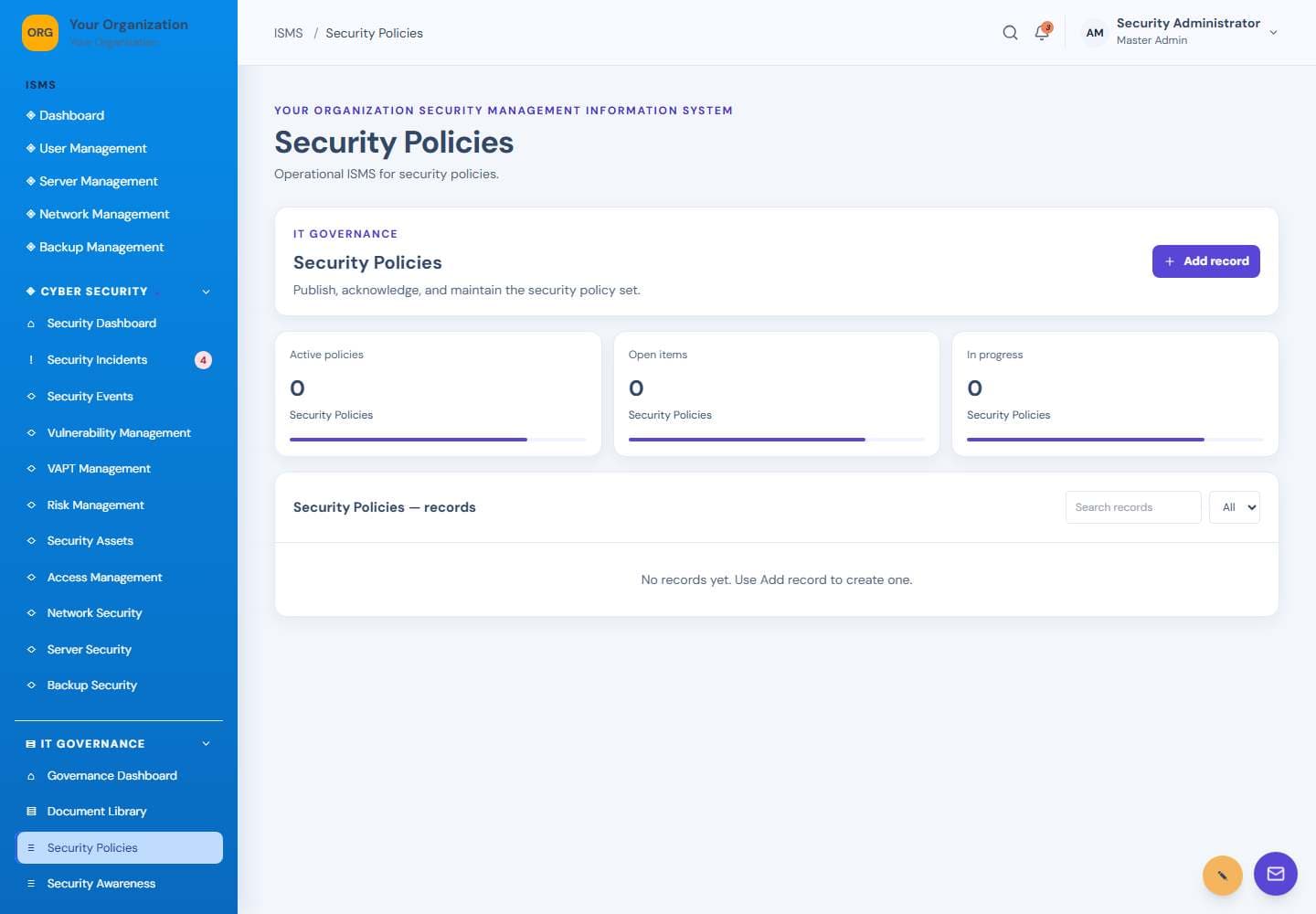Click the ISMS breadcrumb link
Viewport: 1316px width, 914px height.
click(x=288, y=33)
